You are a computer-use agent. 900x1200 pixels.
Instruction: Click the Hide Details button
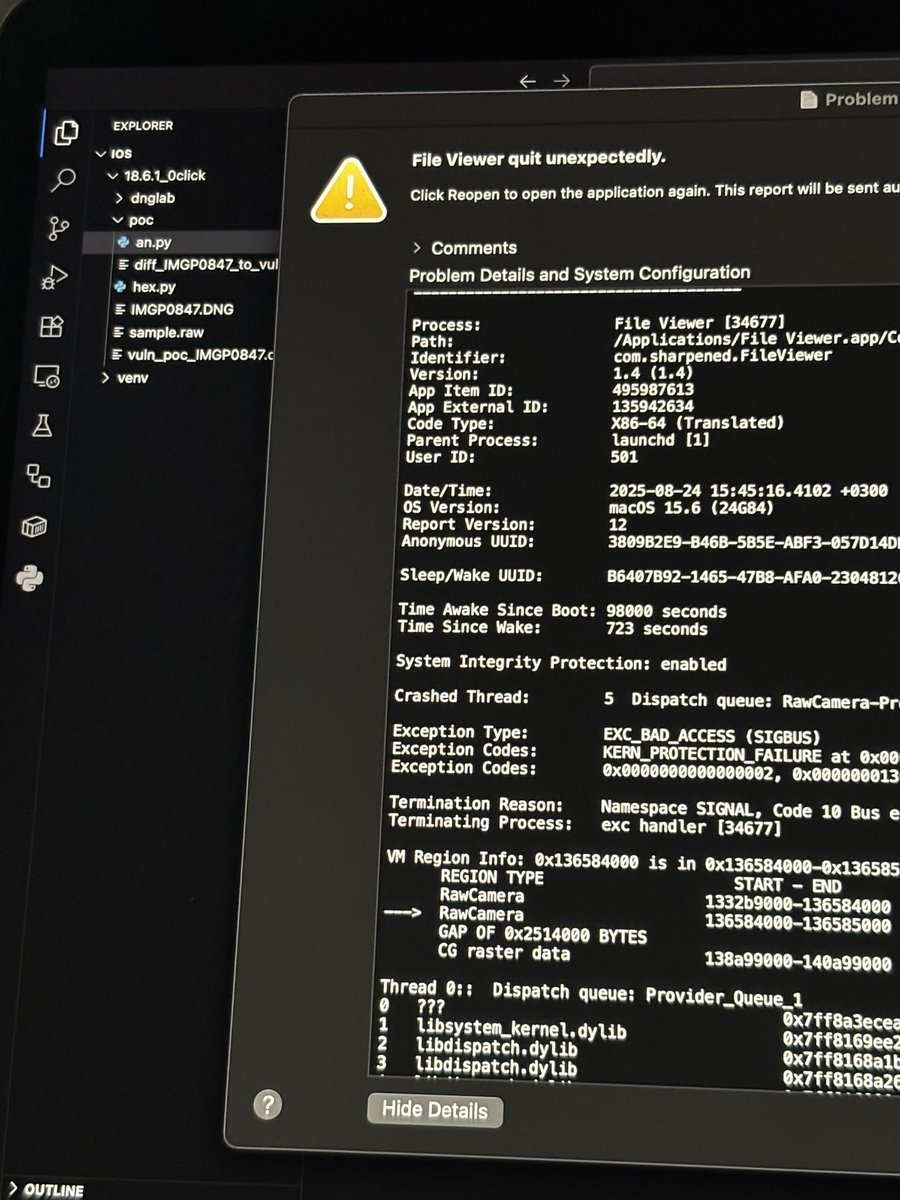pos(435,1110)
